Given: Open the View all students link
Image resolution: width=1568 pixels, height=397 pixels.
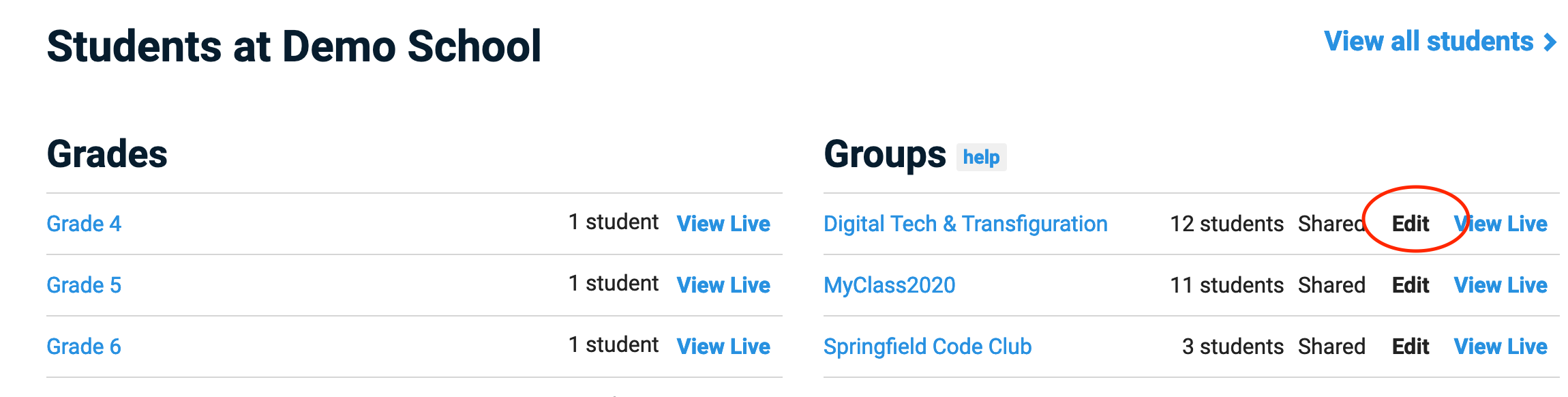Looking at the screenshot, I should point(1428,42).
